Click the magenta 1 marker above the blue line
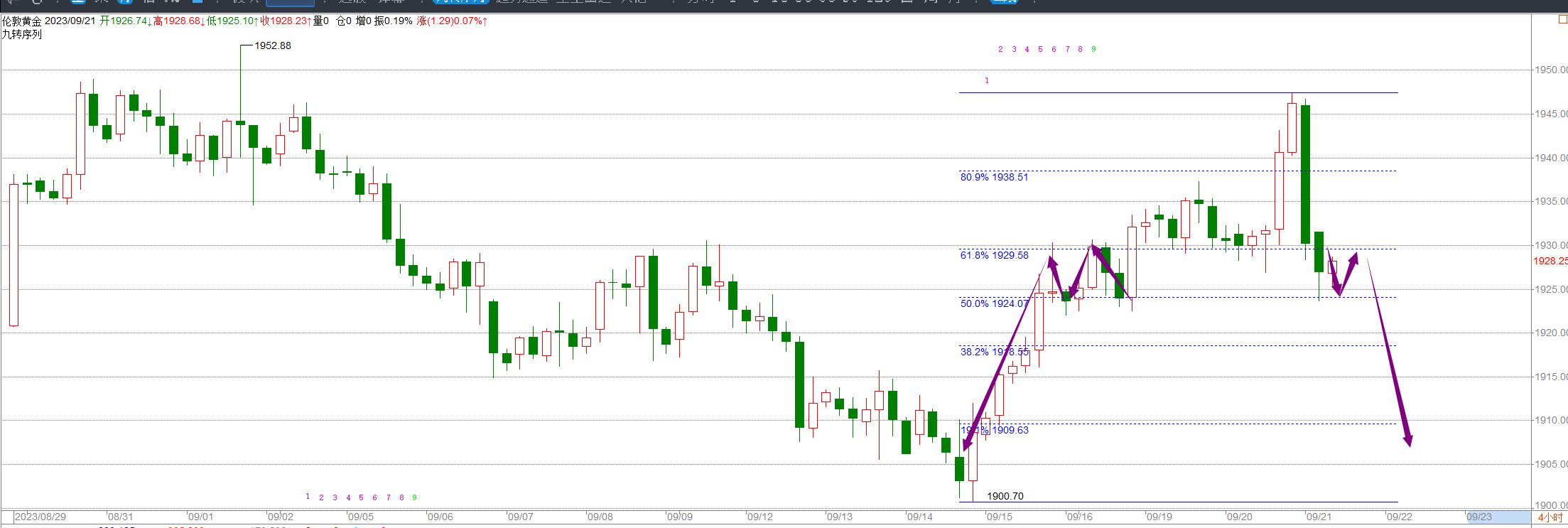 [987, 81]
